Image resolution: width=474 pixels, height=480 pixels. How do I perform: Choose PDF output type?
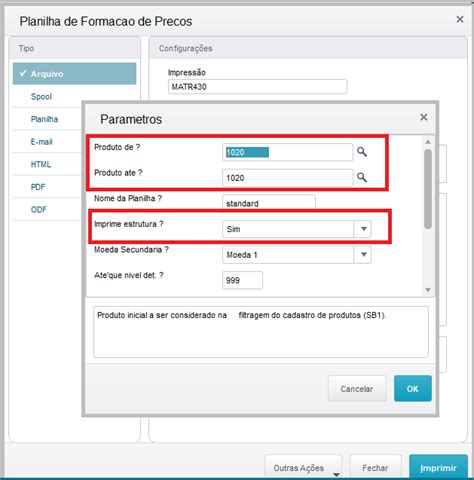click(38, 187)
